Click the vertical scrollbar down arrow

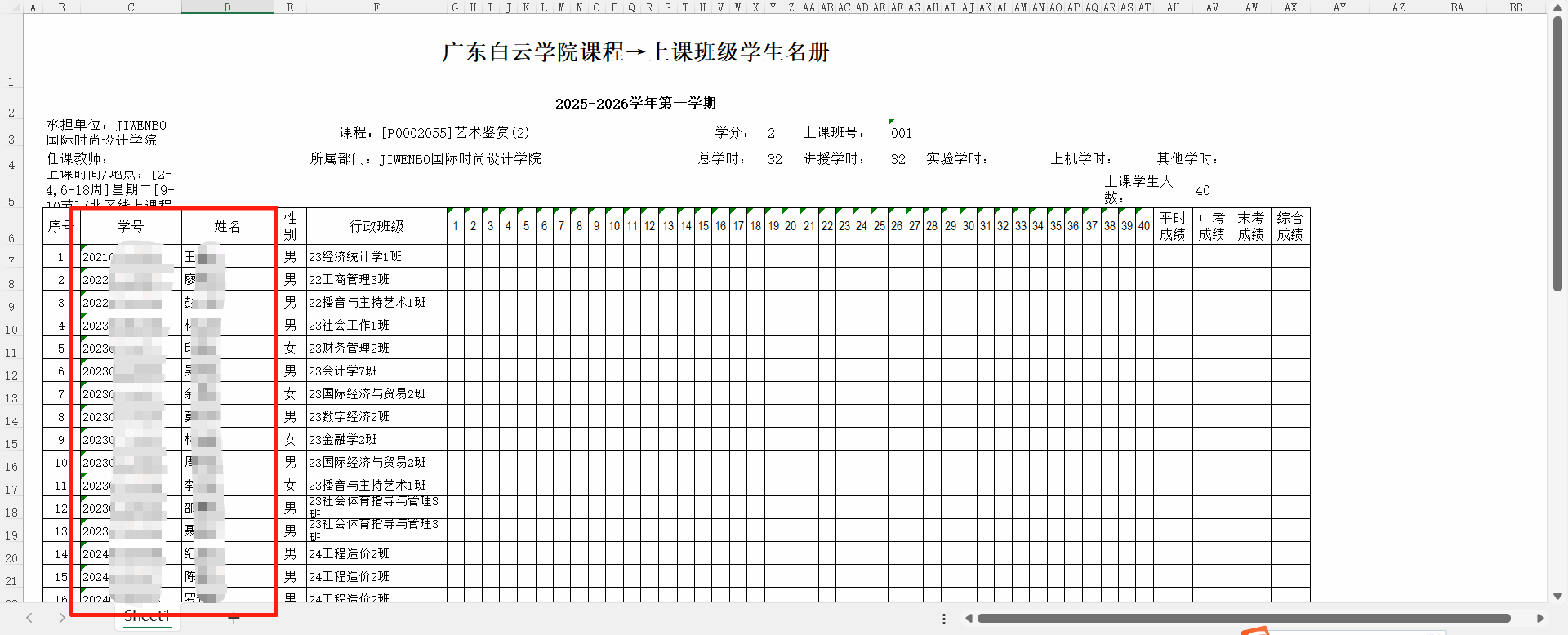[1557, 596]
